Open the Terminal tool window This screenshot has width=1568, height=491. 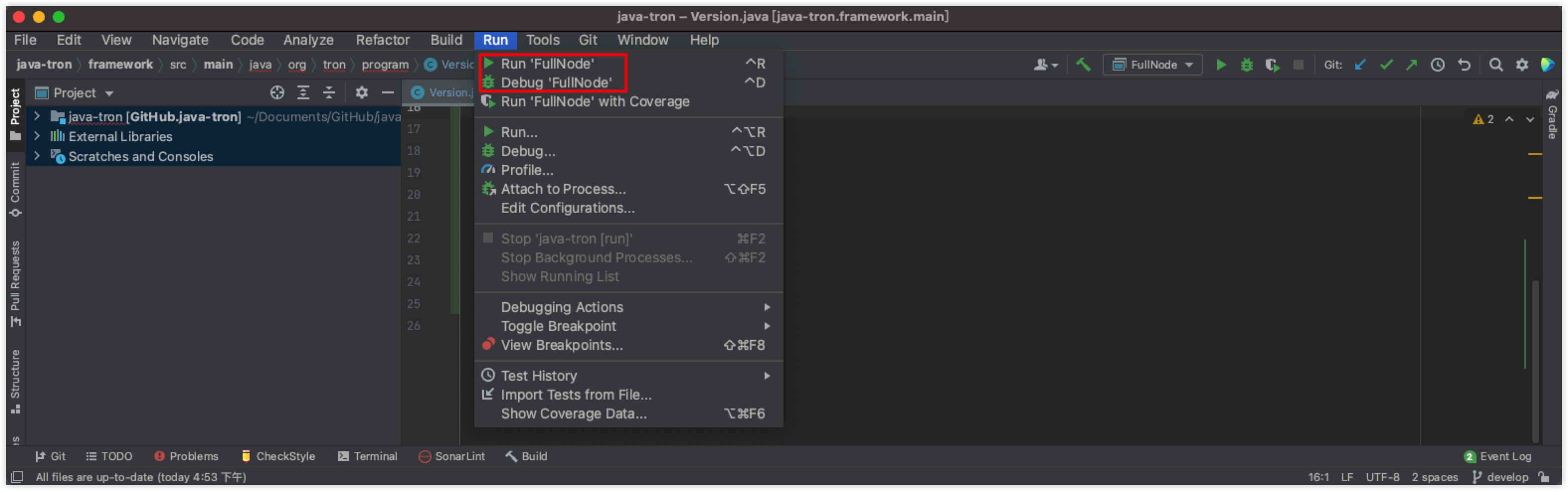pyautogui.click(x=368, y=456)
